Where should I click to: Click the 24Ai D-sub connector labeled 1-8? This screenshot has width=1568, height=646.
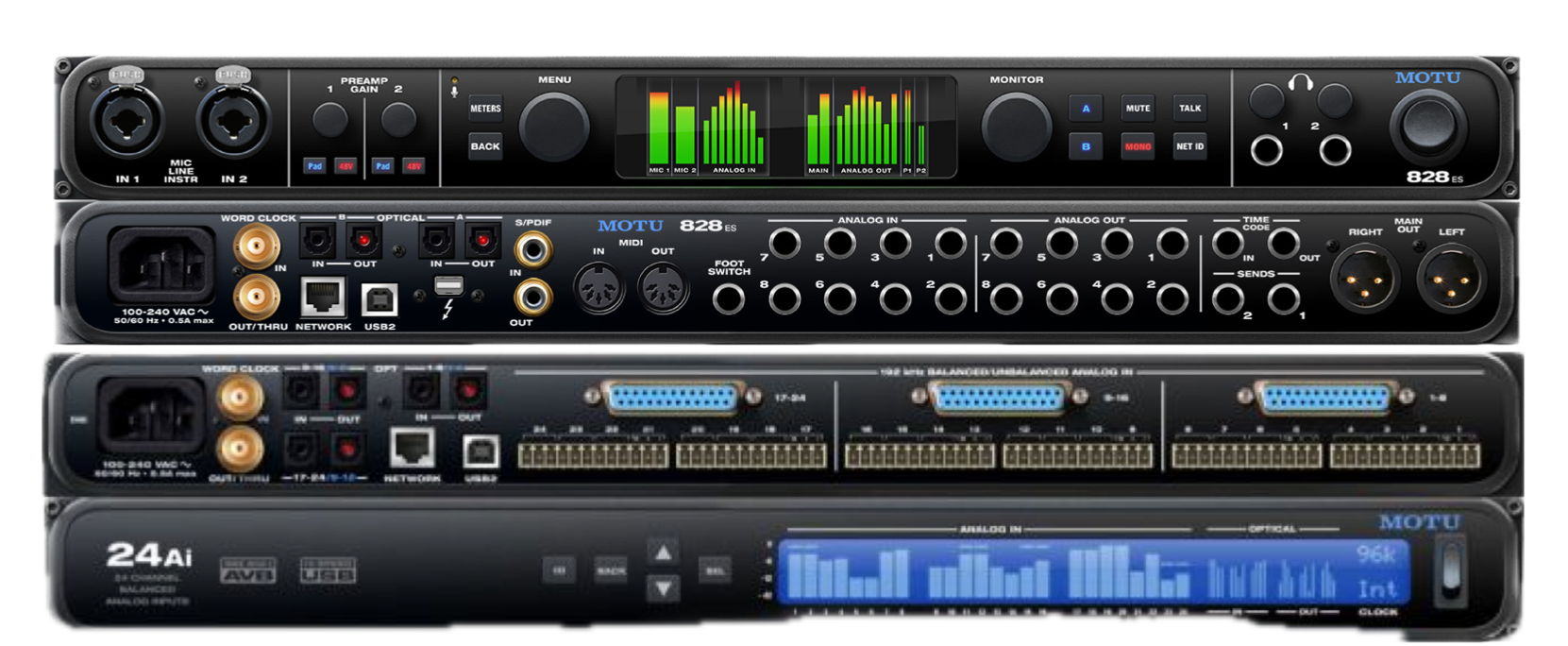click(1325, 398)
